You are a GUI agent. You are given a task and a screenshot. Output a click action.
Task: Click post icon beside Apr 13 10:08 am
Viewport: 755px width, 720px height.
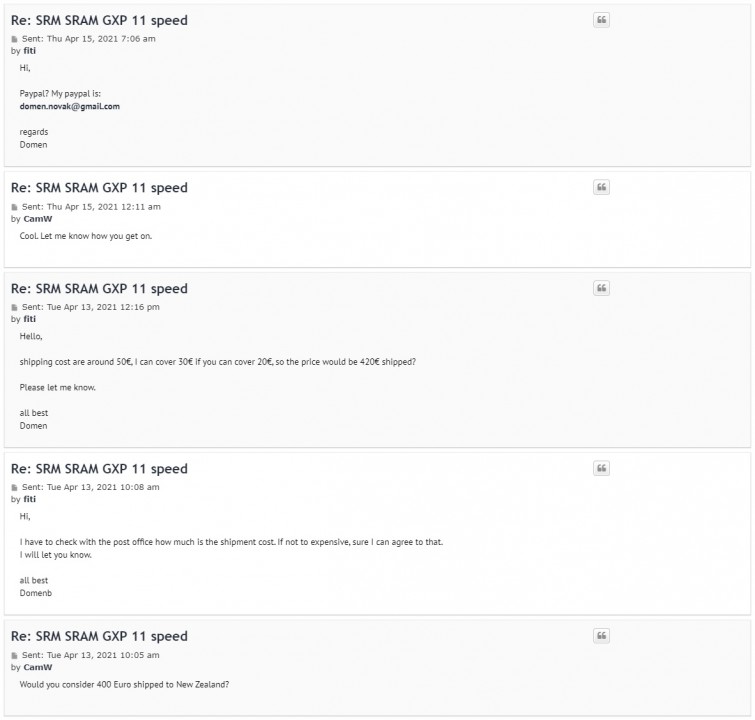(14, 488)
